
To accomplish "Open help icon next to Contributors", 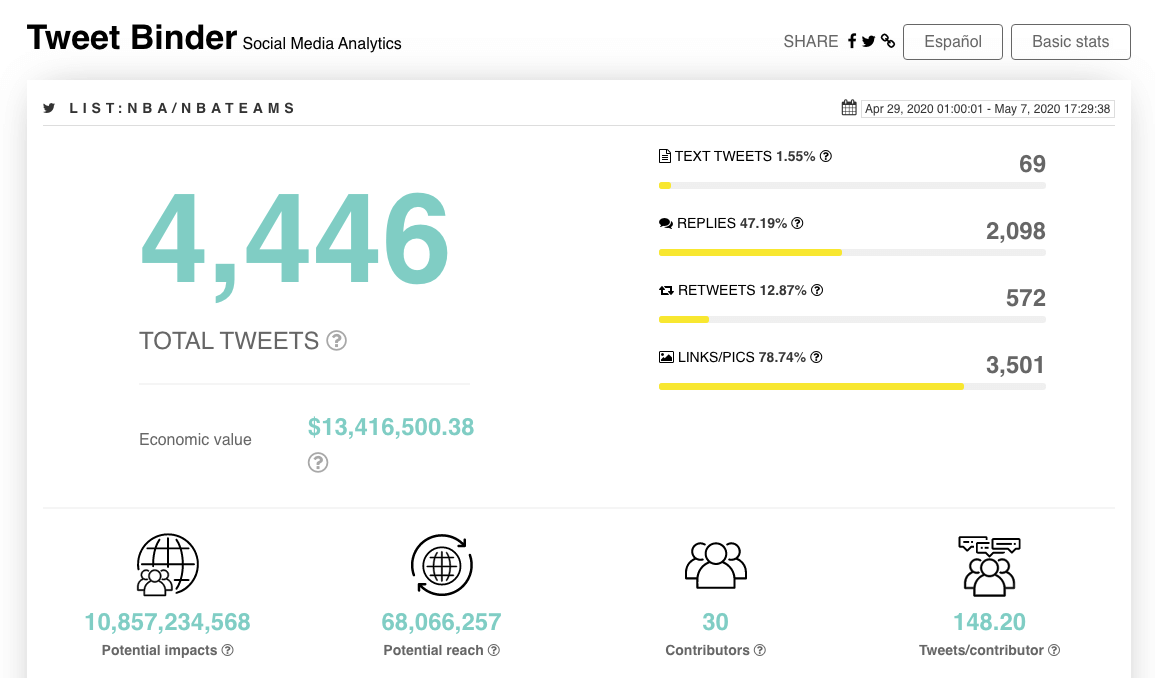I will pos(759,650).
